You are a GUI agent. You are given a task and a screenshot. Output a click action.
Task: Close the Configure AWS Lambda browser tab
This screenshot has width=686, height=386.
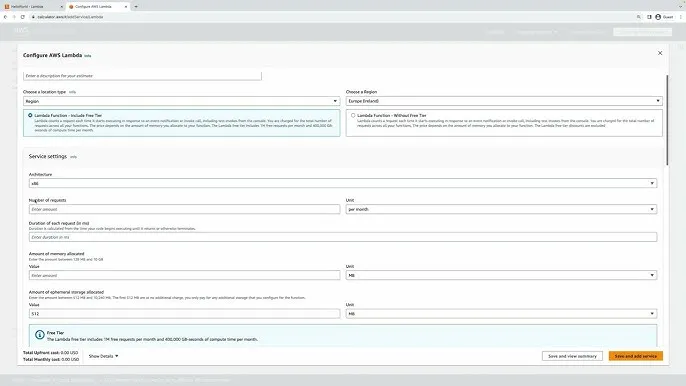(x=126, y=7)
